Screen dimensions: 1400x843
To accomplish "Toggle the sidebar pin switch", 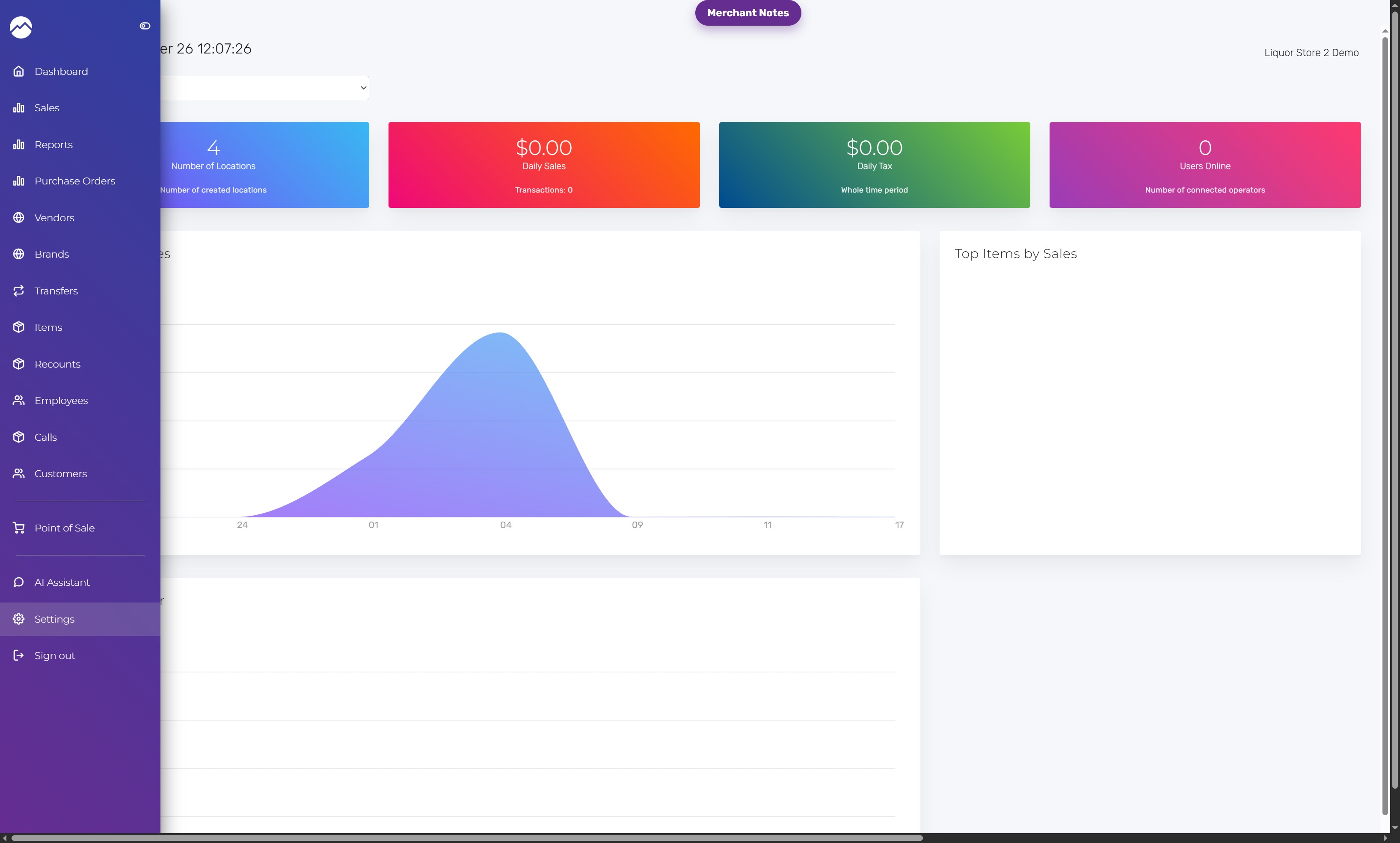I will click(145, 26).
